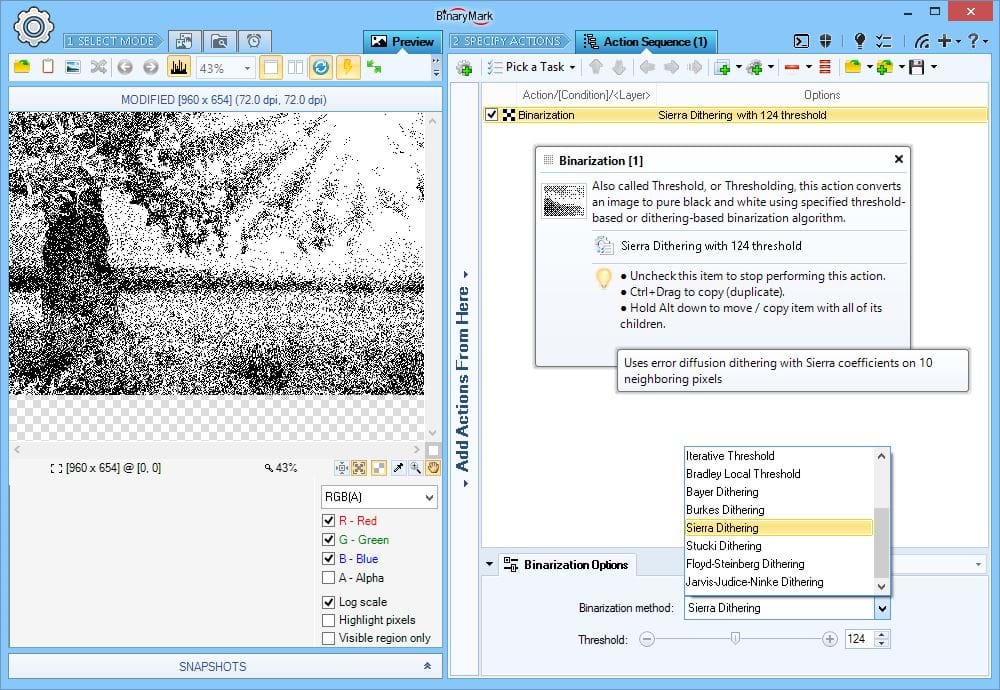This screenshot has height=690, width=1000.
Task: Uncheck the Log scale checkbox
Action: pos(329,602)
